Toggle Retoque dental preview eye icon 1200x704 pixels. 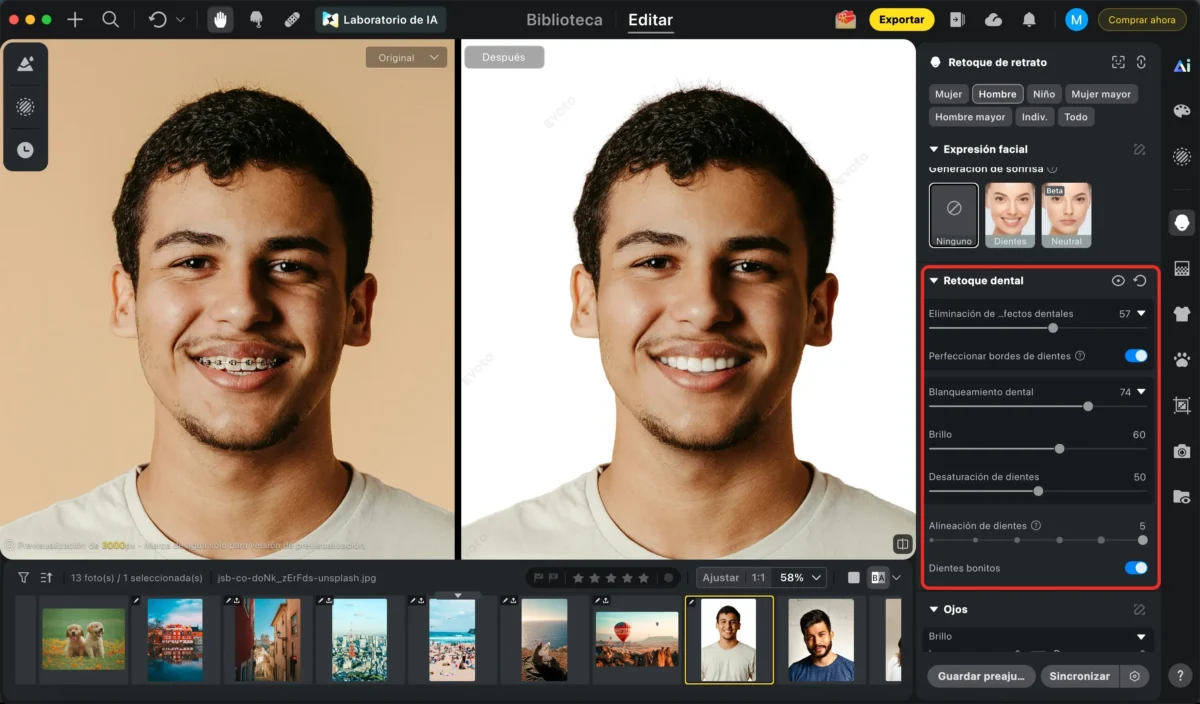(x=1118, y=281)
